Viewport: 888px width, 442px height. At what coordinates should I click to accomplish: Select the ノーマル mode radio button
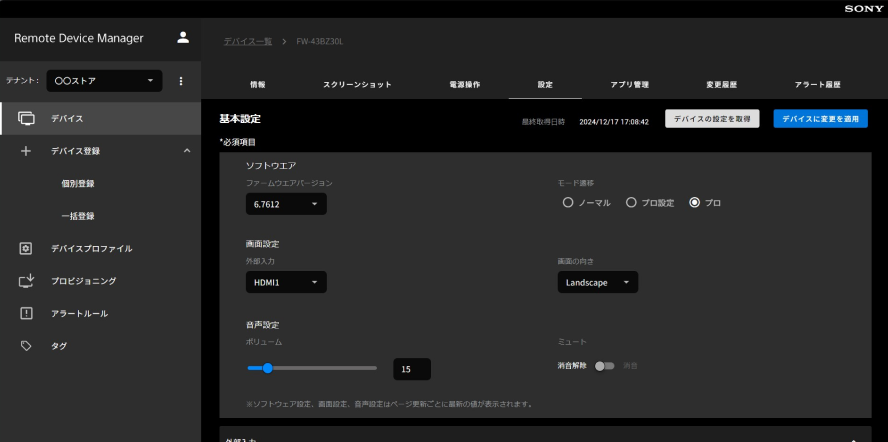(x=568, y=202)
